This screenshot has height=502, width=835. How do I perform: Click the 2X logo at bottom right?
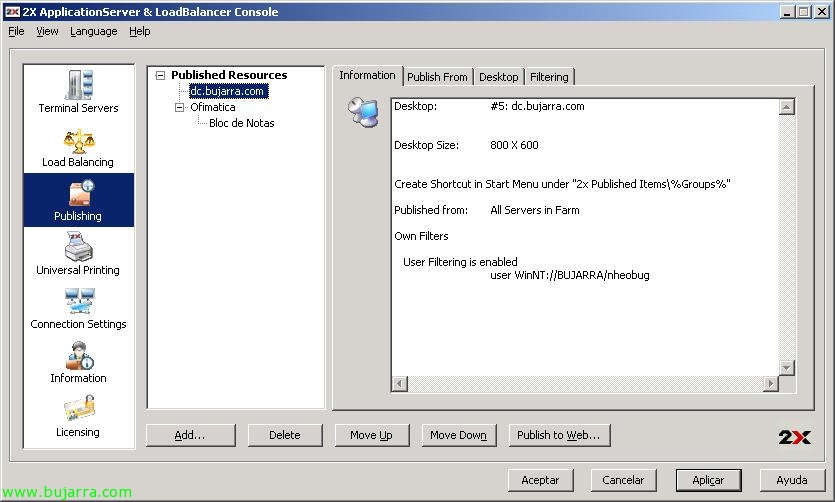(794, 437)
